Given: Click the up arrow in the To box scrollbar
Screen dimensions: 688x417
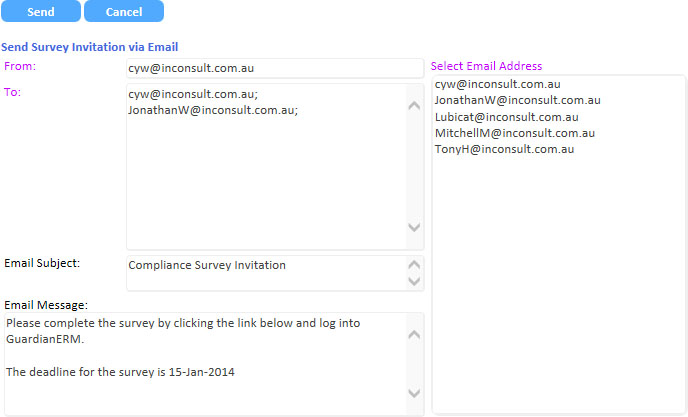Looking at the screenshot, I should pos(414,105).
